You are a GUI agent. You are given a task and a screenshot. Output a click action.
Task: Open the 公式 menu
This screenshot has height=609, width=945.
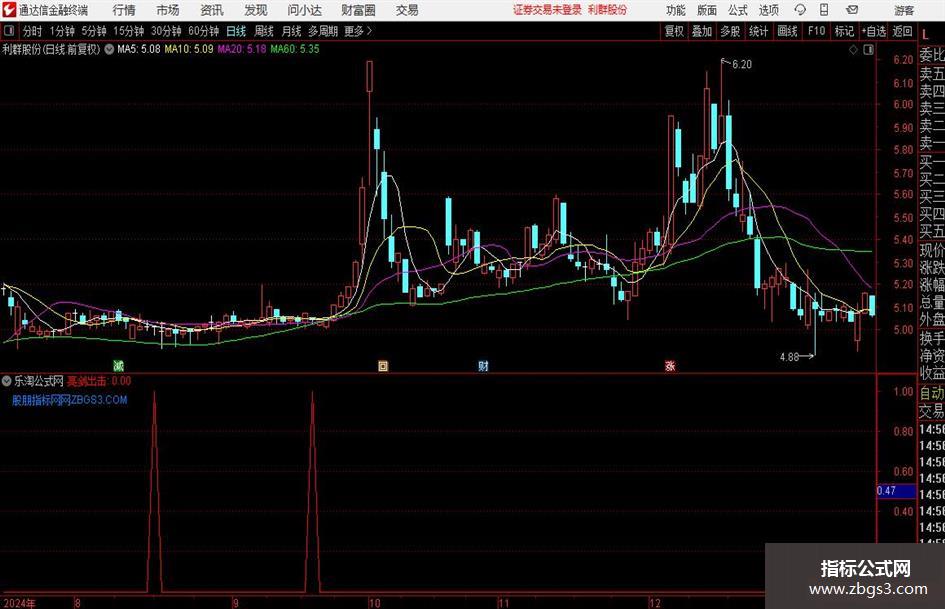[x=737, y=10]
